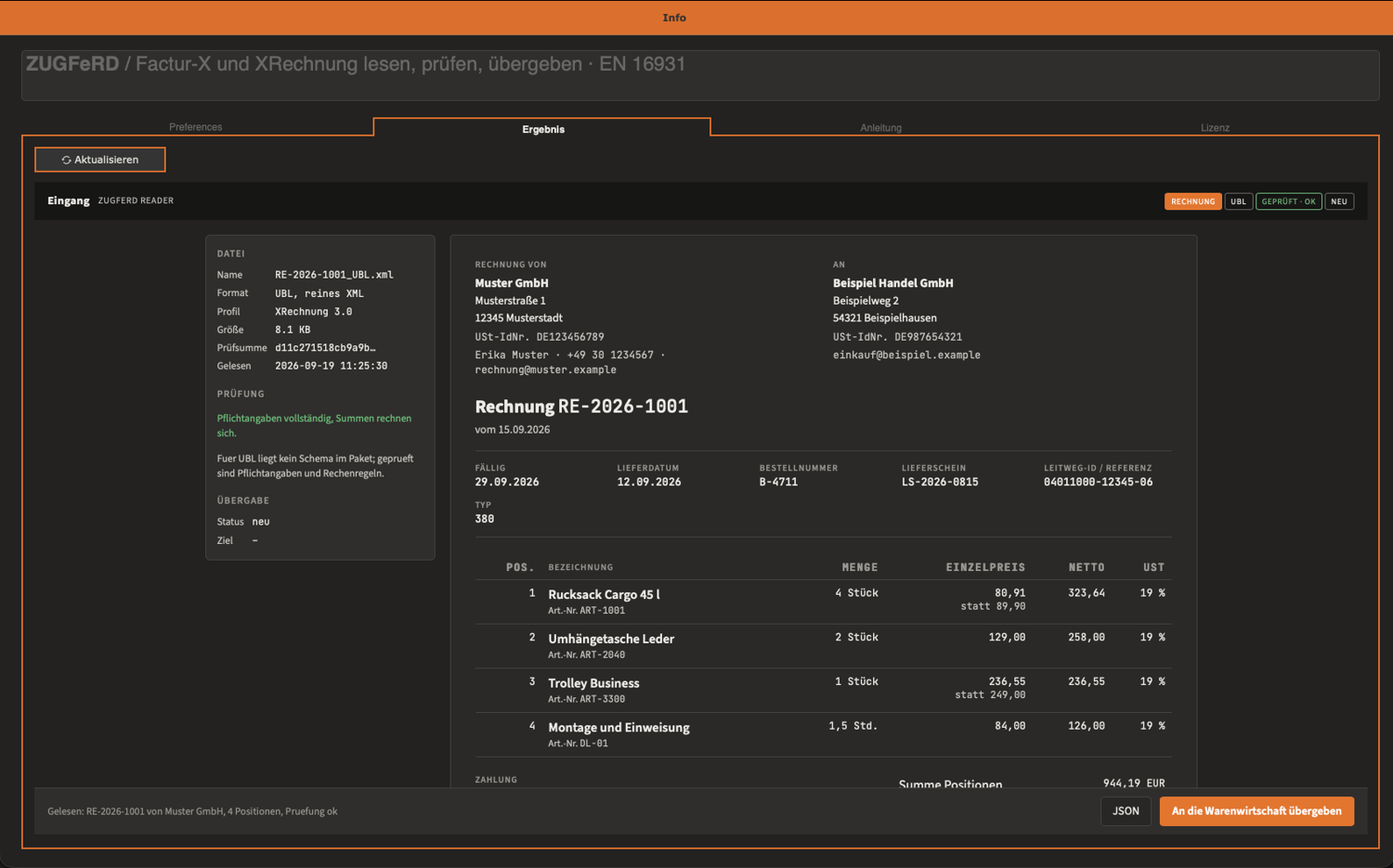Export the invoice via JSON button
Viewport: 1393px width, 868px height.
[1126, 811]
